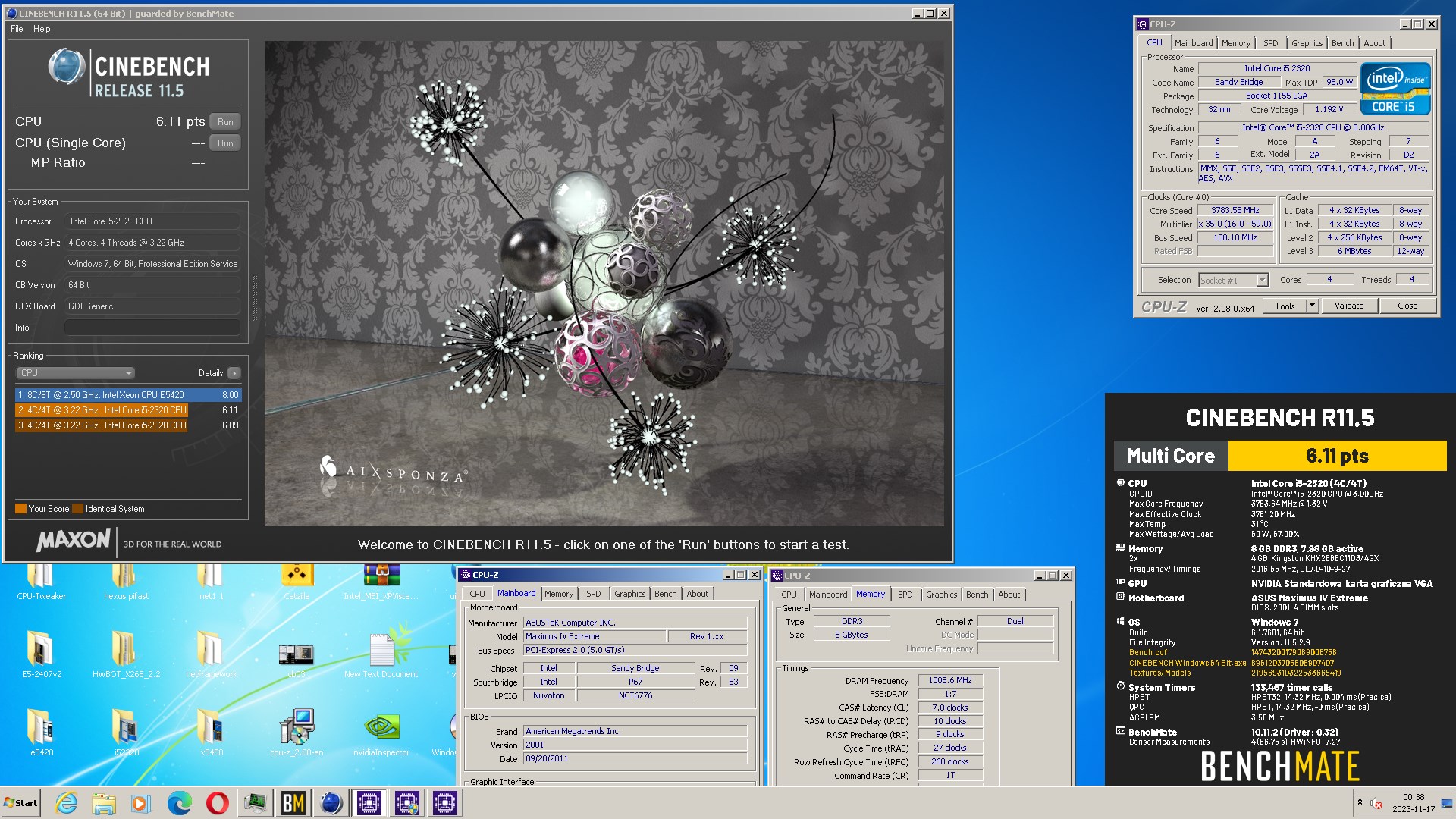
Task: Switch to Mainboard tab in top-right CPU-Z
Action: (x=1194, y=43)
